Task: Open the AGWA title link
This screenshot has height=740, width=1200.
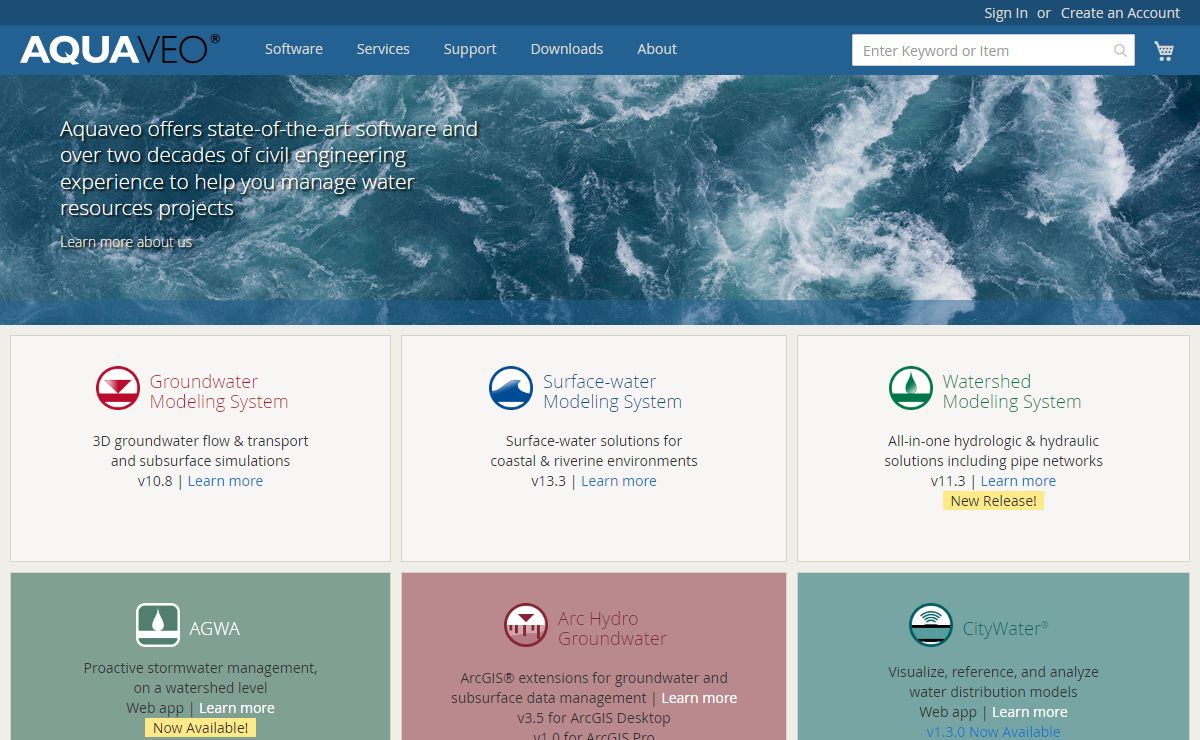Action: click(x=215, y=629)
